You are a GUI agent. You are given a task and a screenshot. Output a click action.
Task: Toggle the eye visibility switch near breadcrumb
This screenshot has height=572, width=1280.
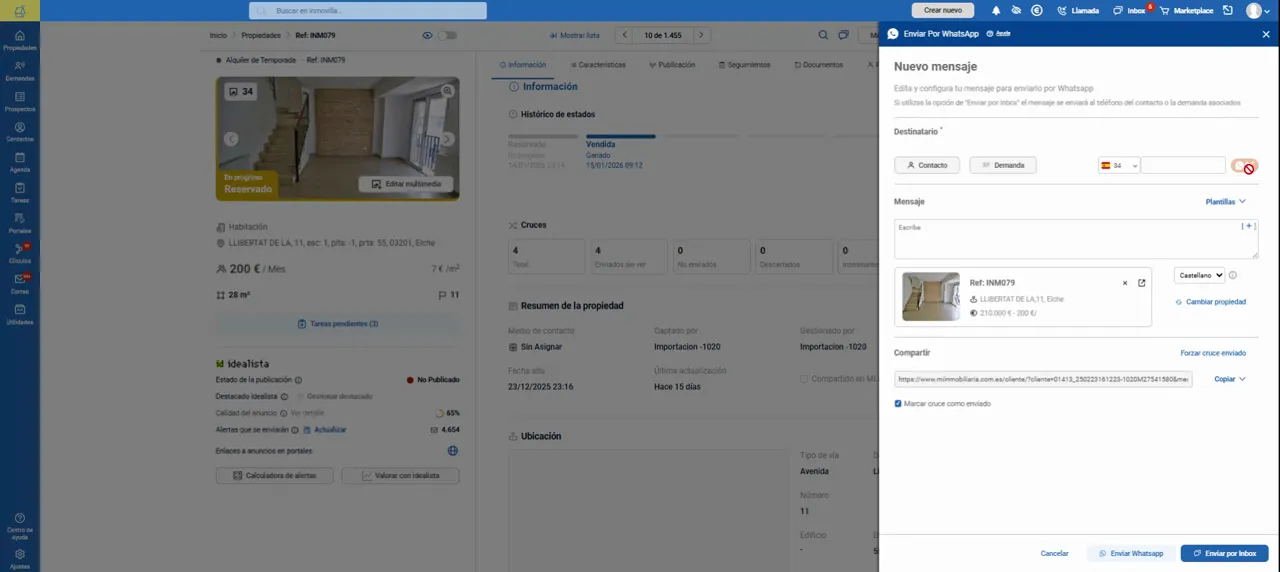click(x=446, y=35)
